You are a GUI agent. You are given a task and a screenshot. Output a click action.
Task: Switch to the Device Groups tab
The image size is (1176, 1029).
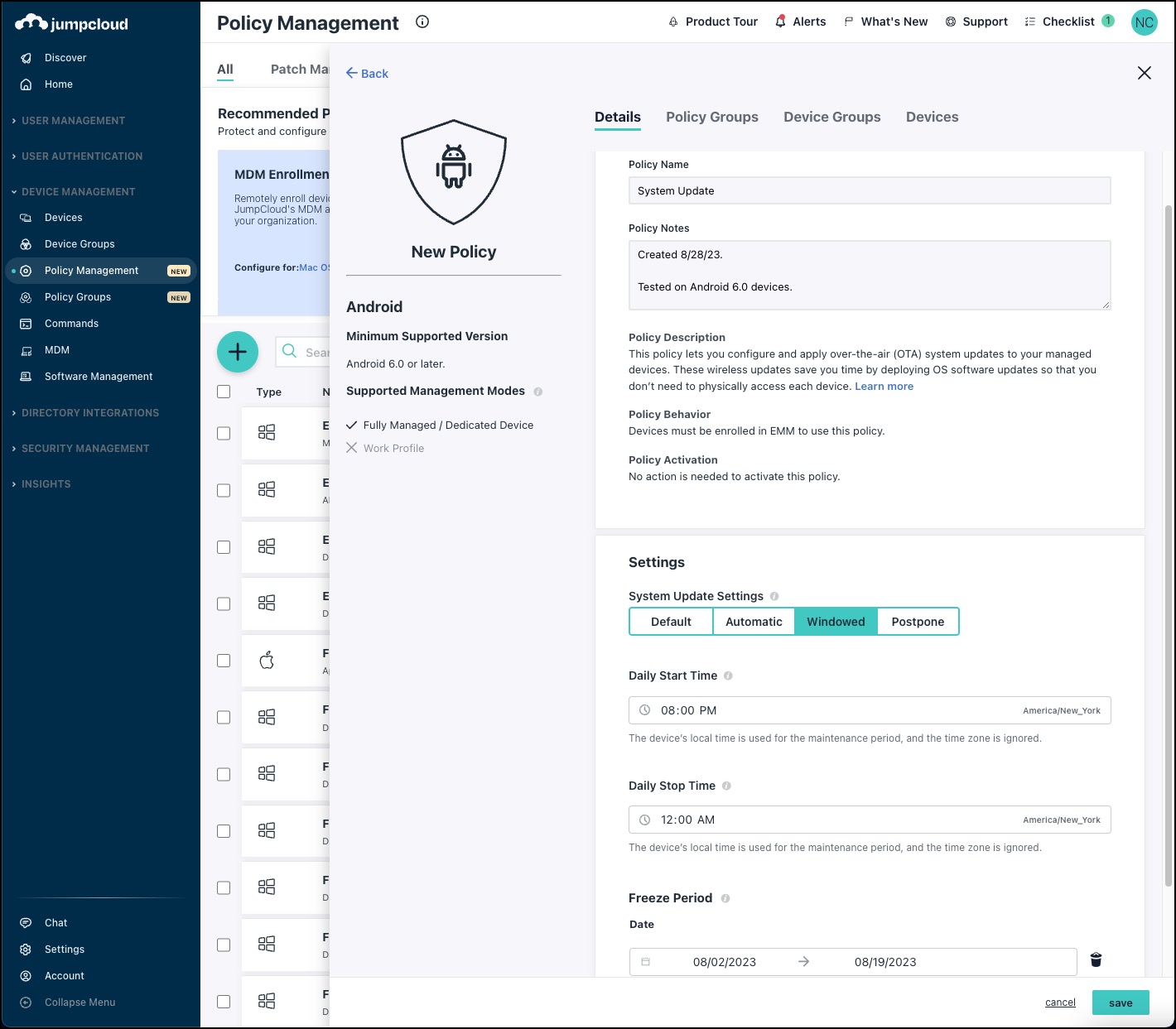click(831, 117)
